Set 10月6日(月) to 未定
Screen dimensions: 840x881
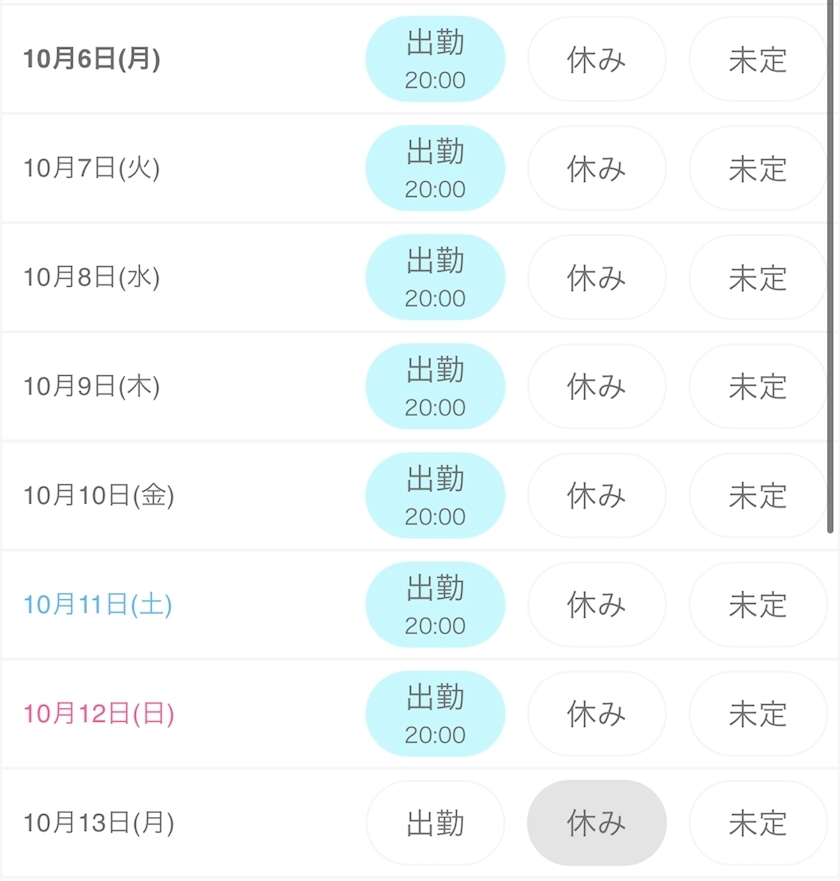pos(757,60)
